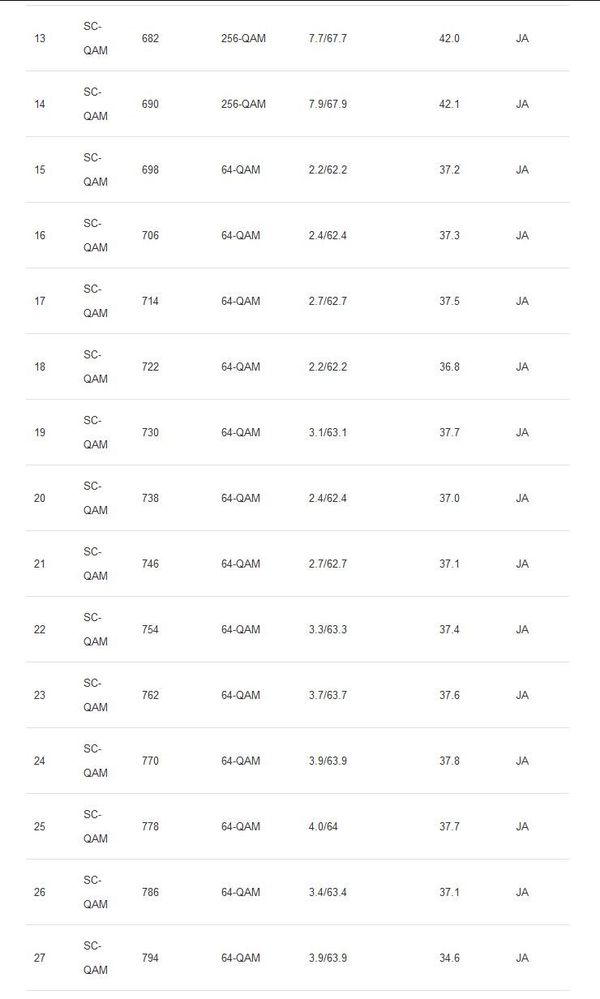Click power value 2.2/62.2 for channel 15
Screen dimensions: 600x999
328,169
